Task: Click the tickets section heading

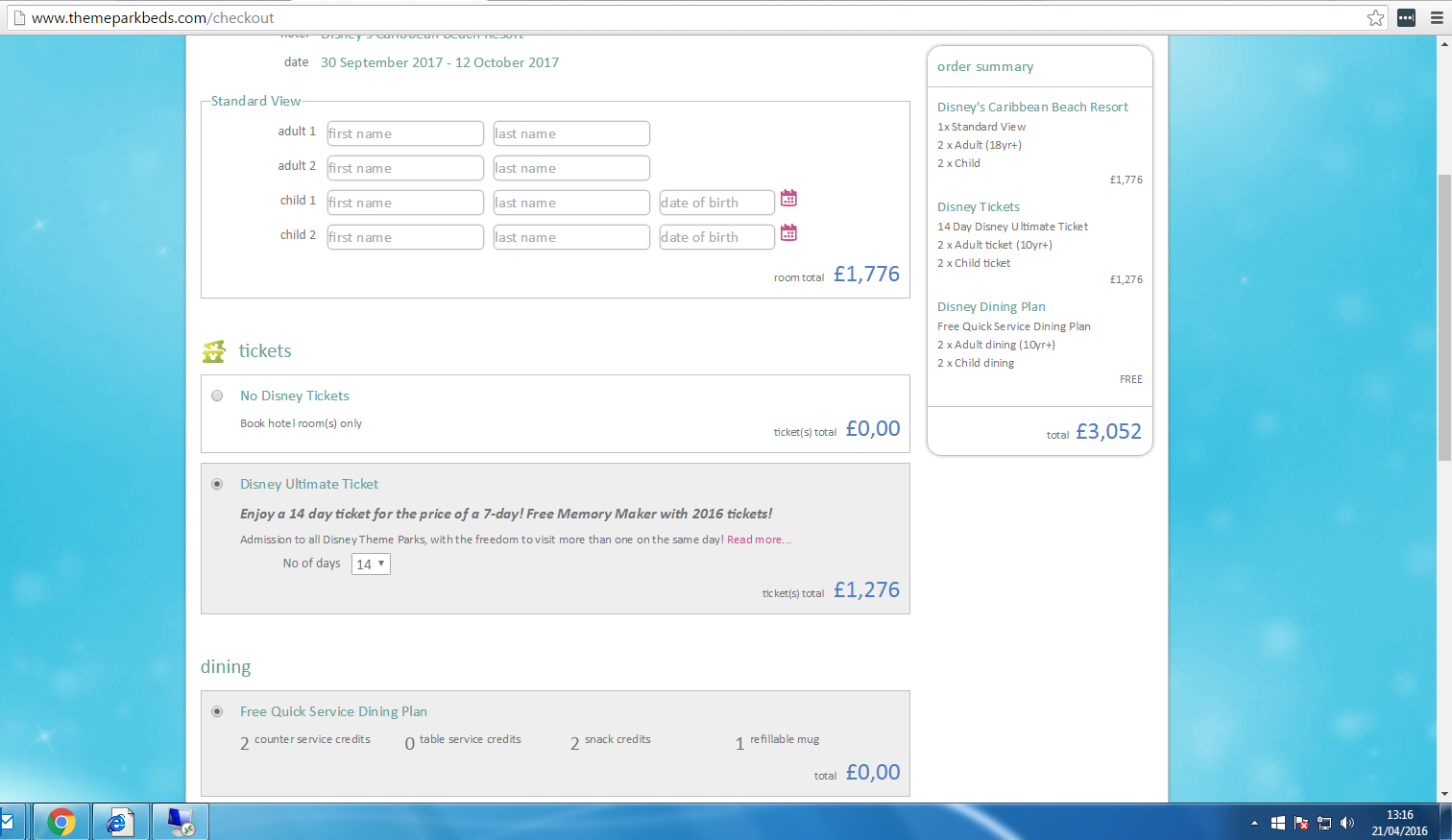Action: (x=265, y=350)
